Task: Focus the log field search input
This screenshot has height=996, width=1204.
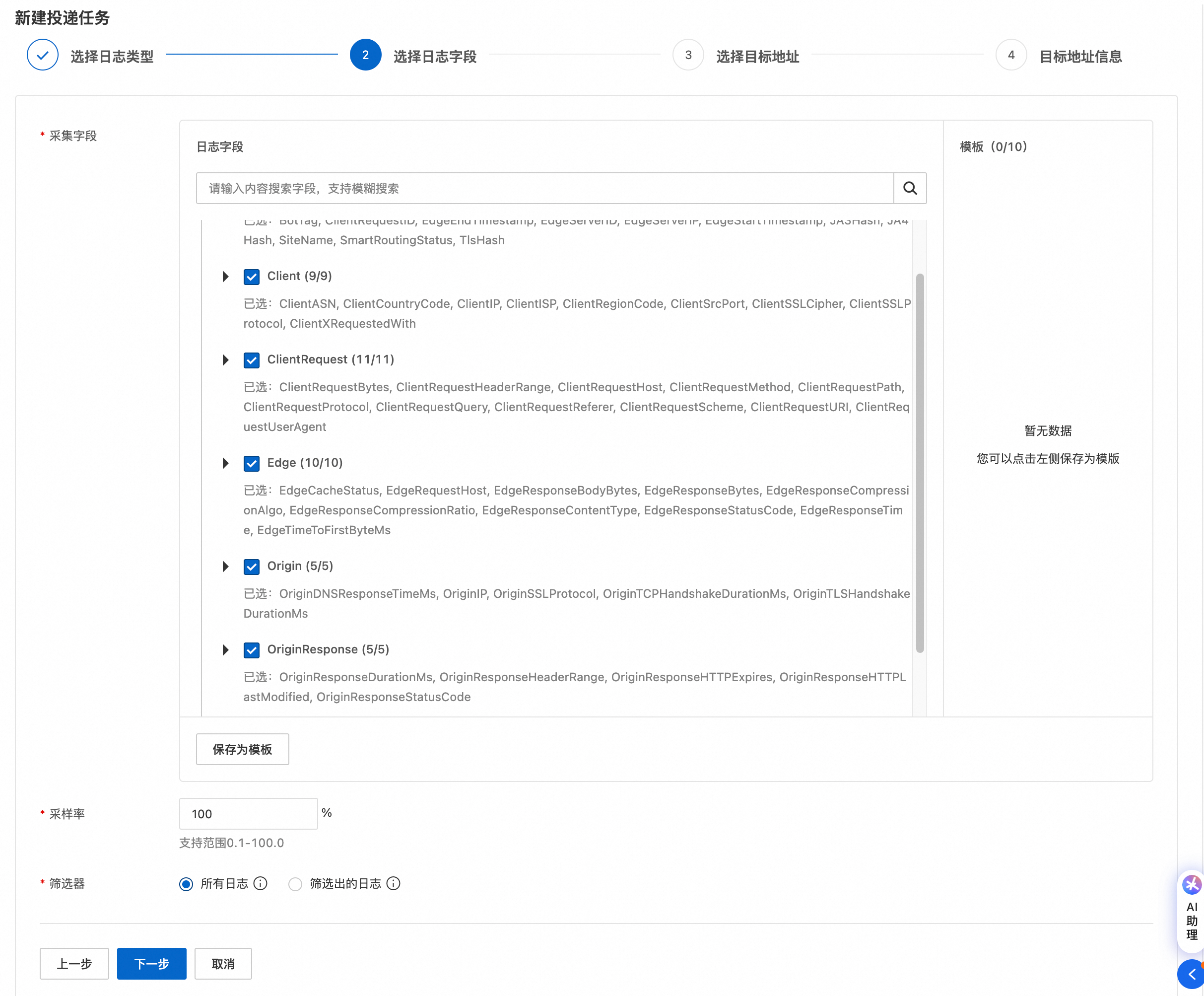Action: [544, 188]
